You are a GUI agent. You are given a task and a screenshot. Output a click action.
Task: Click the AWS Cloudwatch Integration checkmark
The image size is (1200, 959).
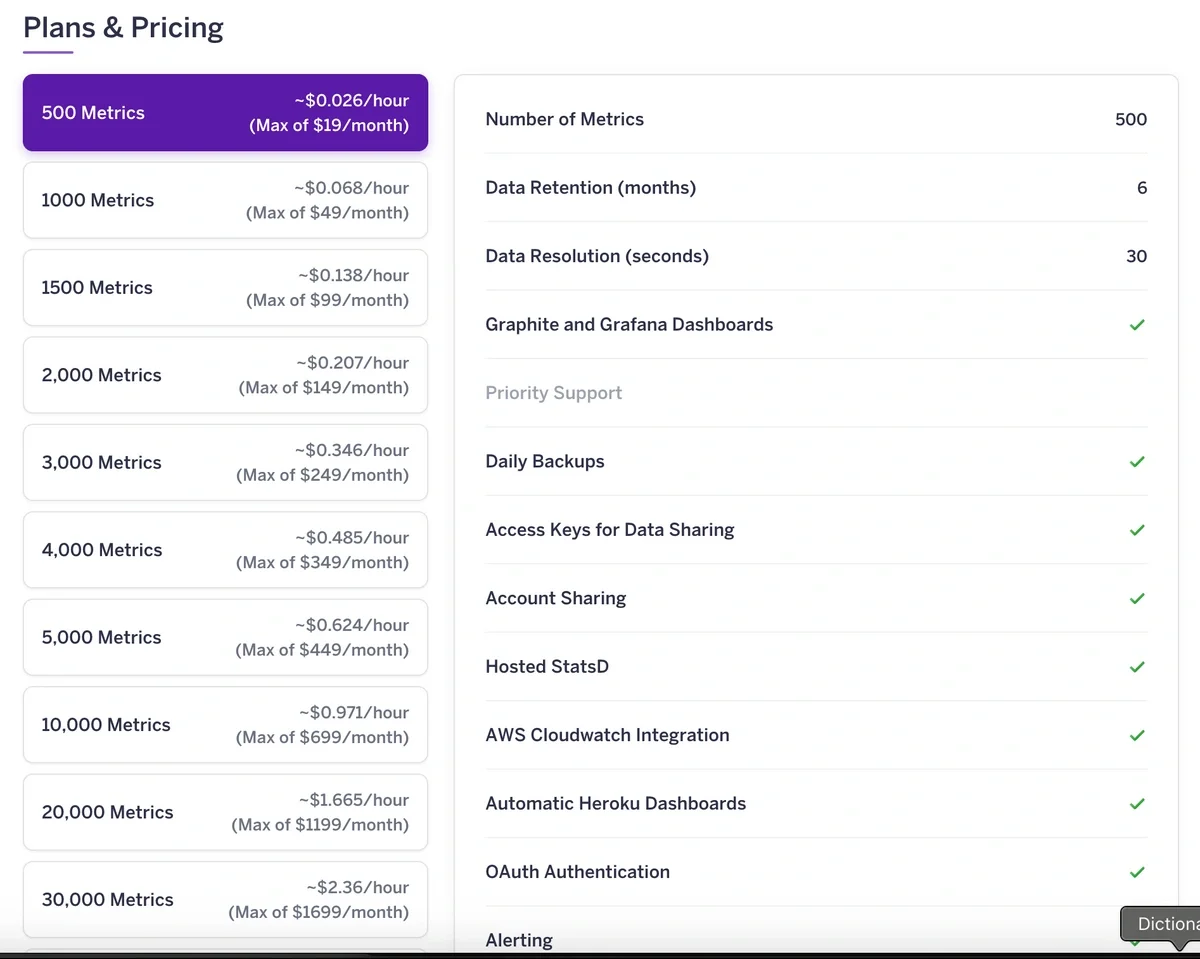(x=1137, y=735)
